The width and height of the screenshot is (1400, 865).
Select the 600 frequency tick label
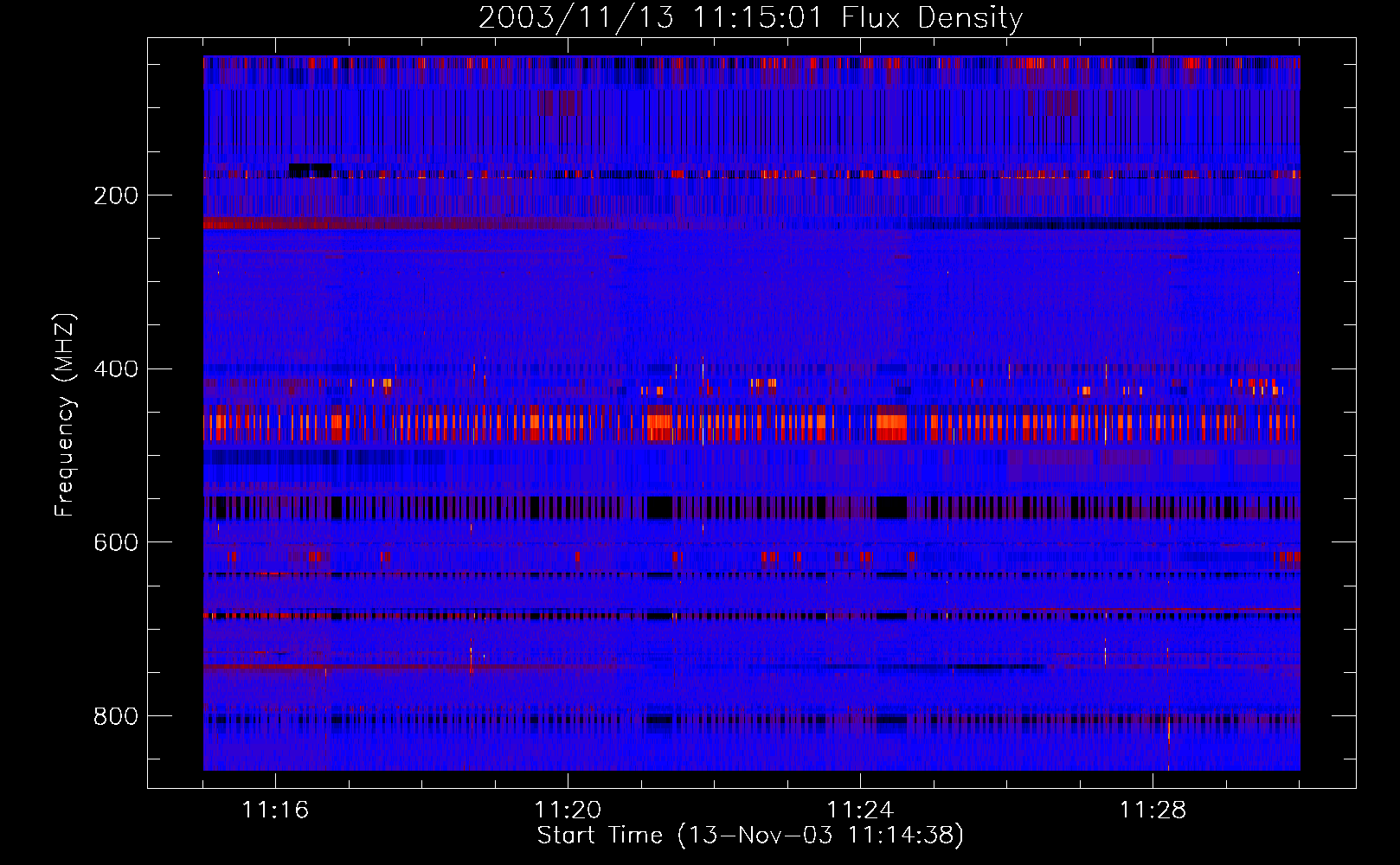coord(116,542)
